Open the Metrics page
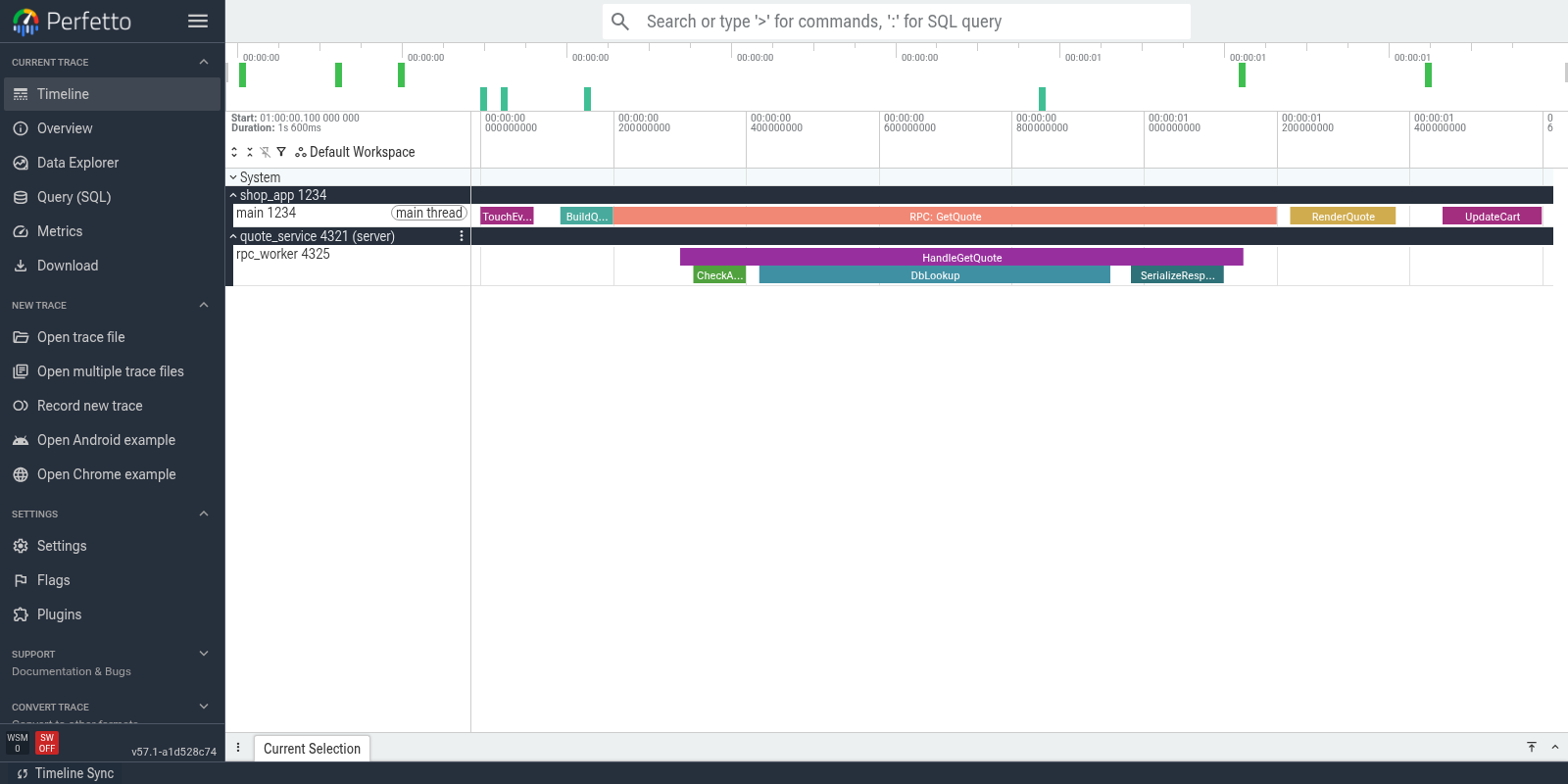The width and height of the screenshot is (1568, 784). [x=112, y=231]
